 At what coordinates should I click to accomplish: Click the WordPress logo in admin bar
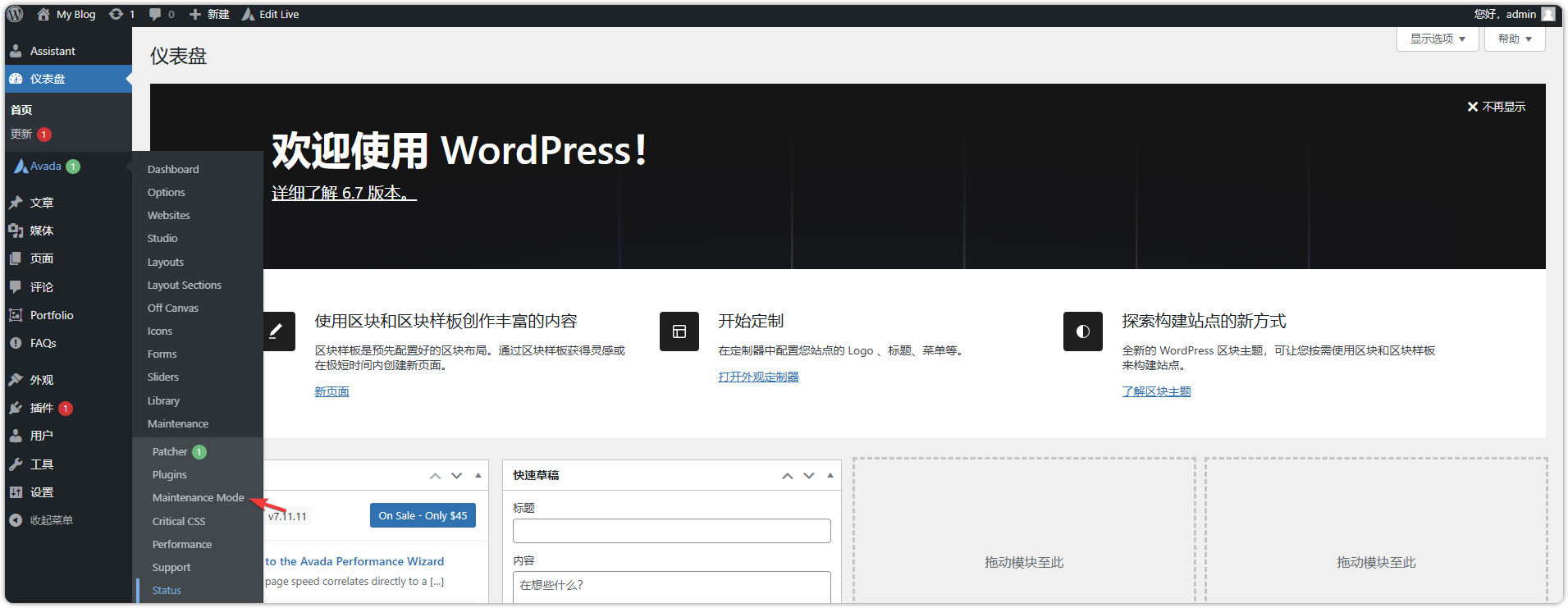tap(15, 14)
